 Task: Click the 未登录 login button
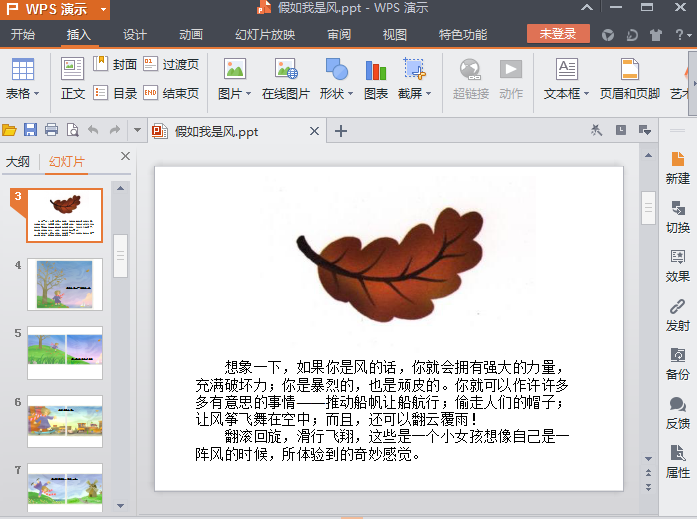pyautogui.click(x=558, y=34)
